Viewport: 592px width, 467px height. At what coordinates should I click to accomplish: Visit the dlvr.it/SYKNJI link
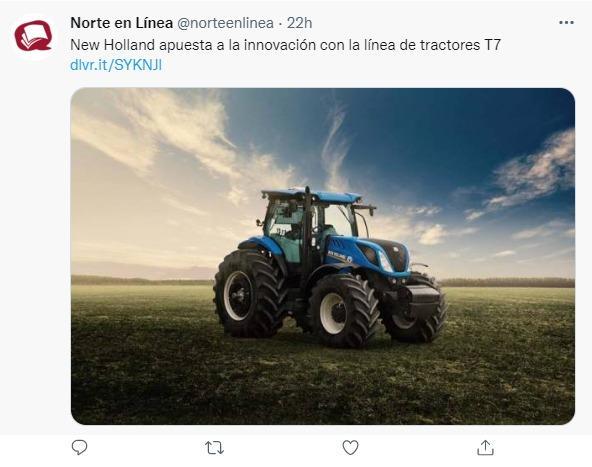(116, 65)
